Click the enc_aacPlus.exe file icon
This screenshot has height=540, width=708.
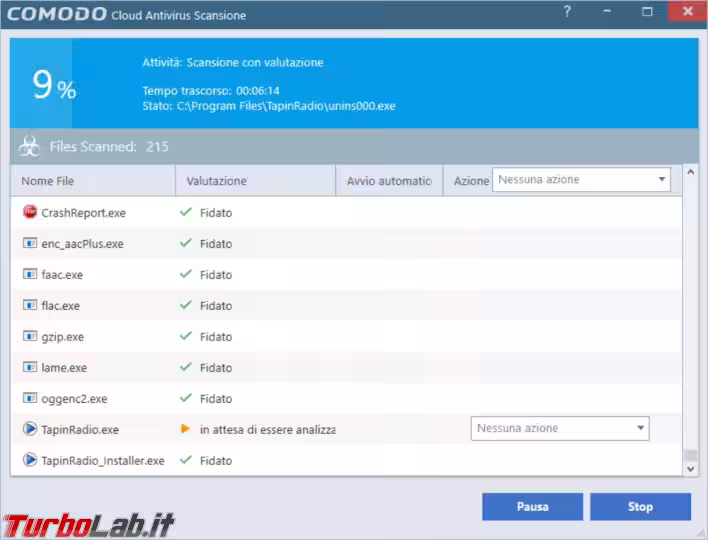click(30, 243)
